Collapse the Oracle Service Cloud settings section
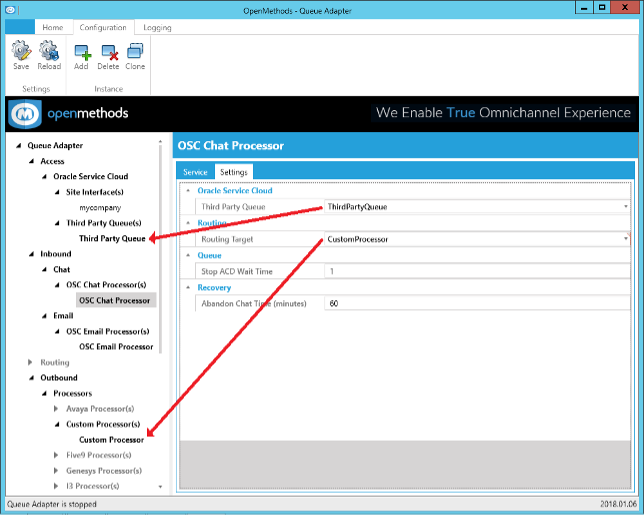Image resolution: width=644 pixels, height=516 pixels. tap(189, 190)
